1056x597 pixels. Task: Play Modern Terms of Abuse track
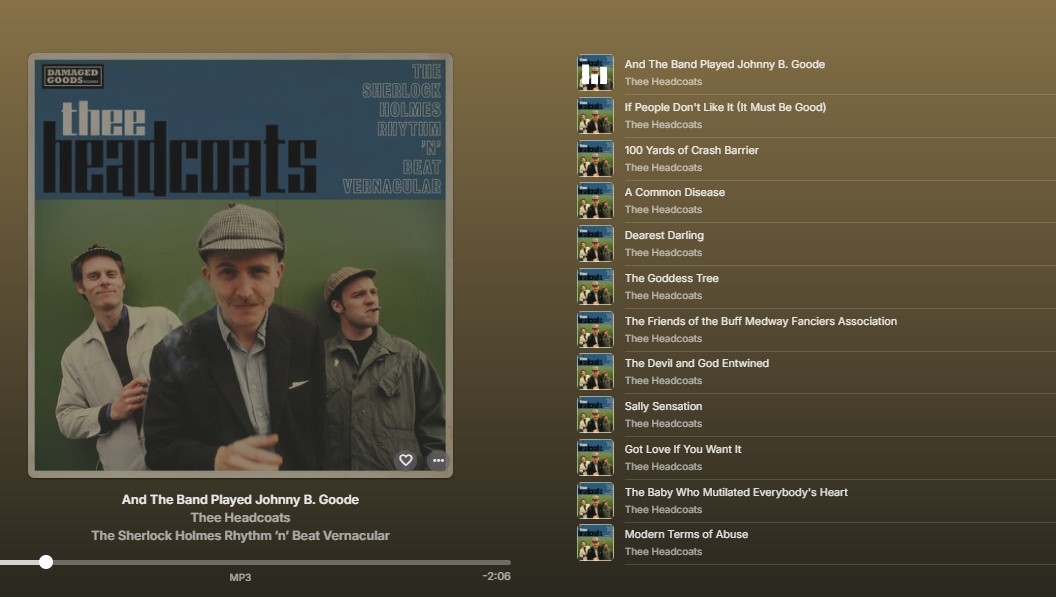[x=686, y=534]
